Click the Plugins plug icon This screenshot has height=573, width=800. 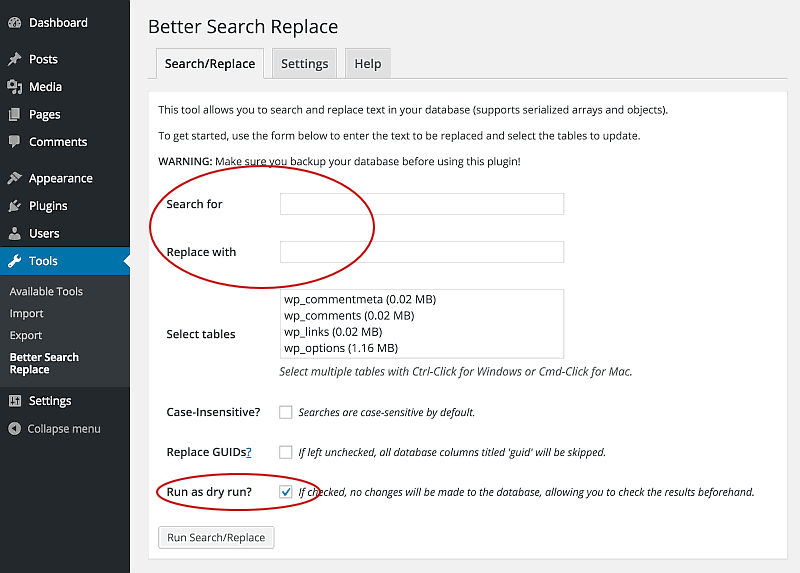pos(14,206)
